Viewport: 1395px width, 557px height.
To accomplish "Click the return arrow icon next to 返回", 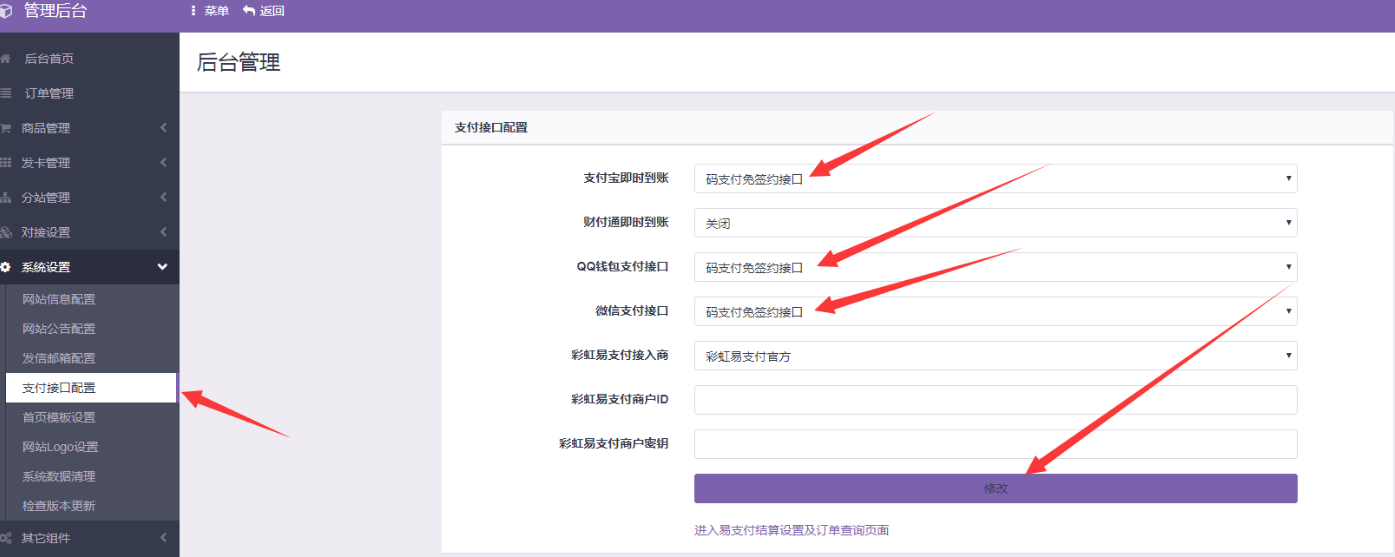I will [249, 11].
